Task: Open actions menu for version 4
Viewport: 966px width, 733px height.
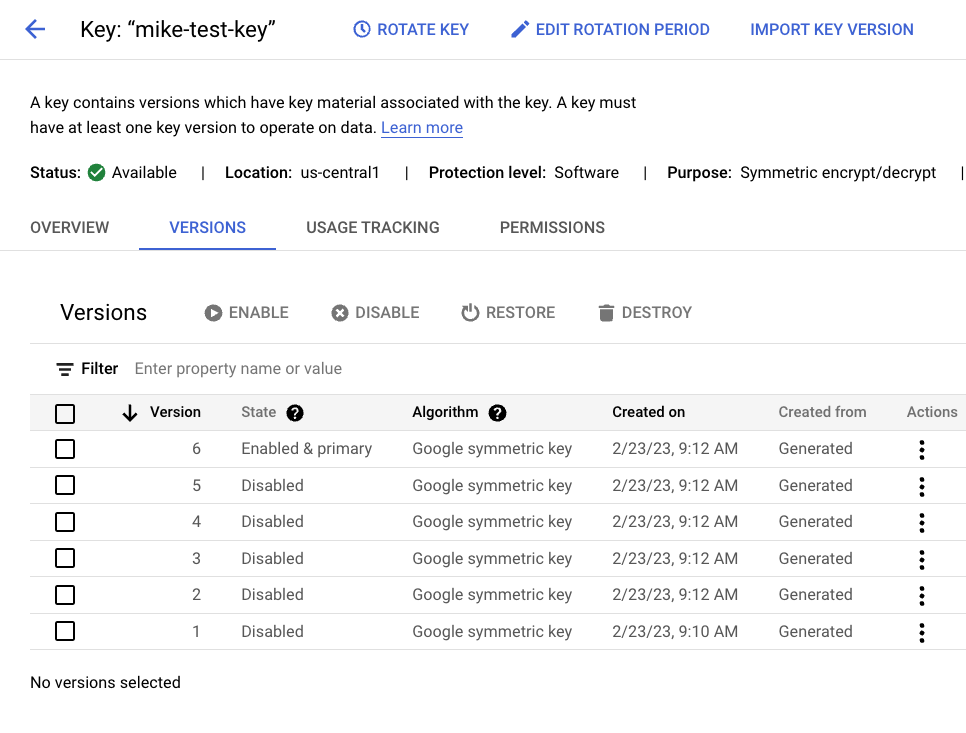Action: [922, 522]
